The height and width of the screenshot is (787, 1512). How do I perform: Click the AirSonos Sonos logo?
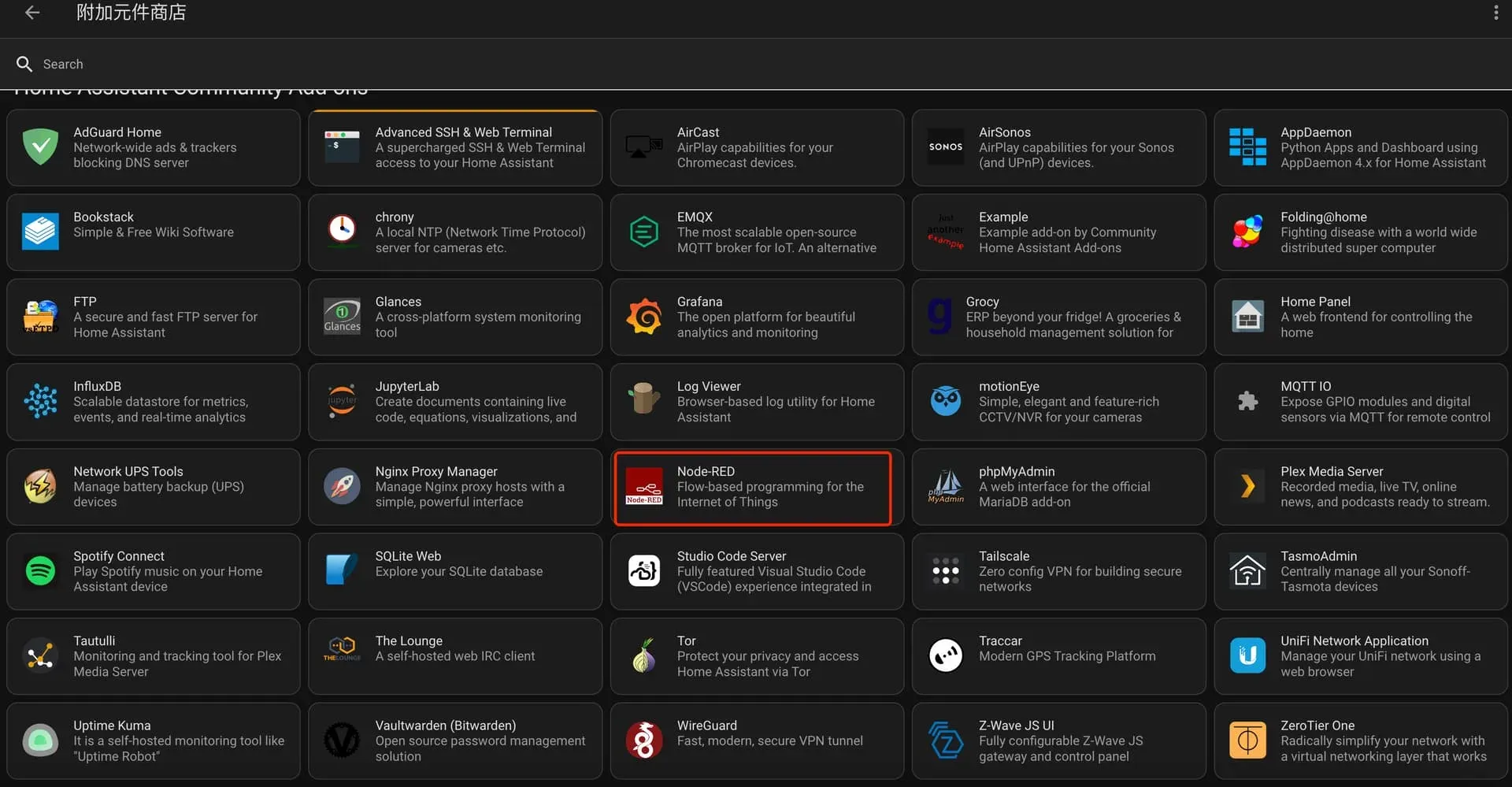[x=946, y=147]
